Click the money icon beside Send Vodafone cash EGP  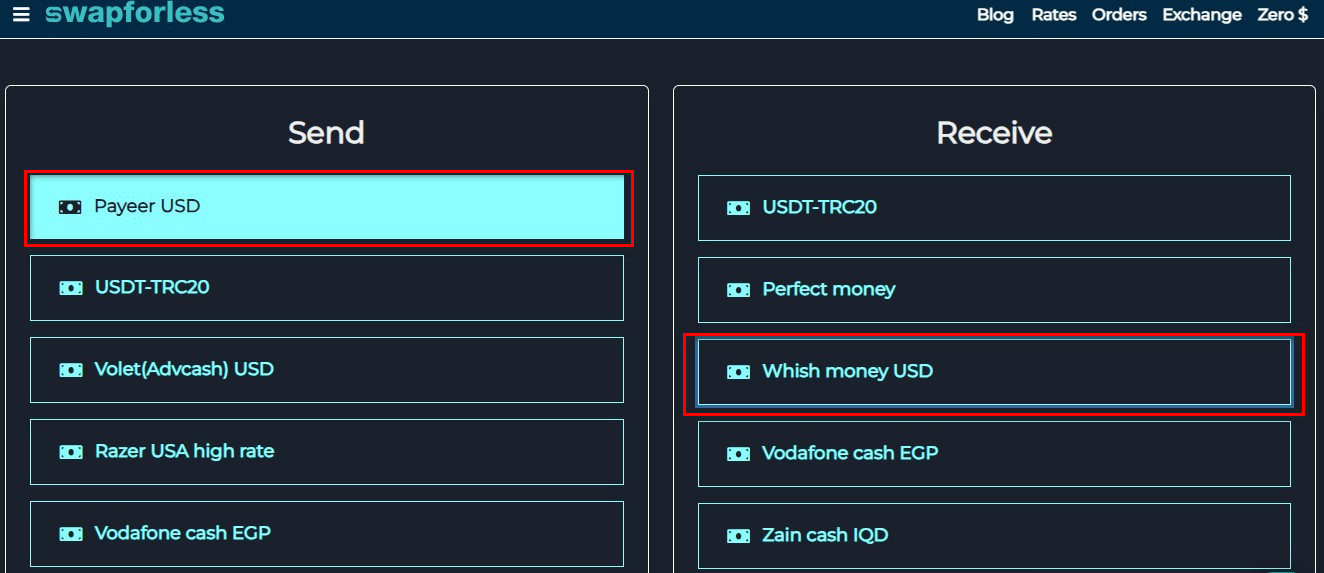click(x=71, y=534)
